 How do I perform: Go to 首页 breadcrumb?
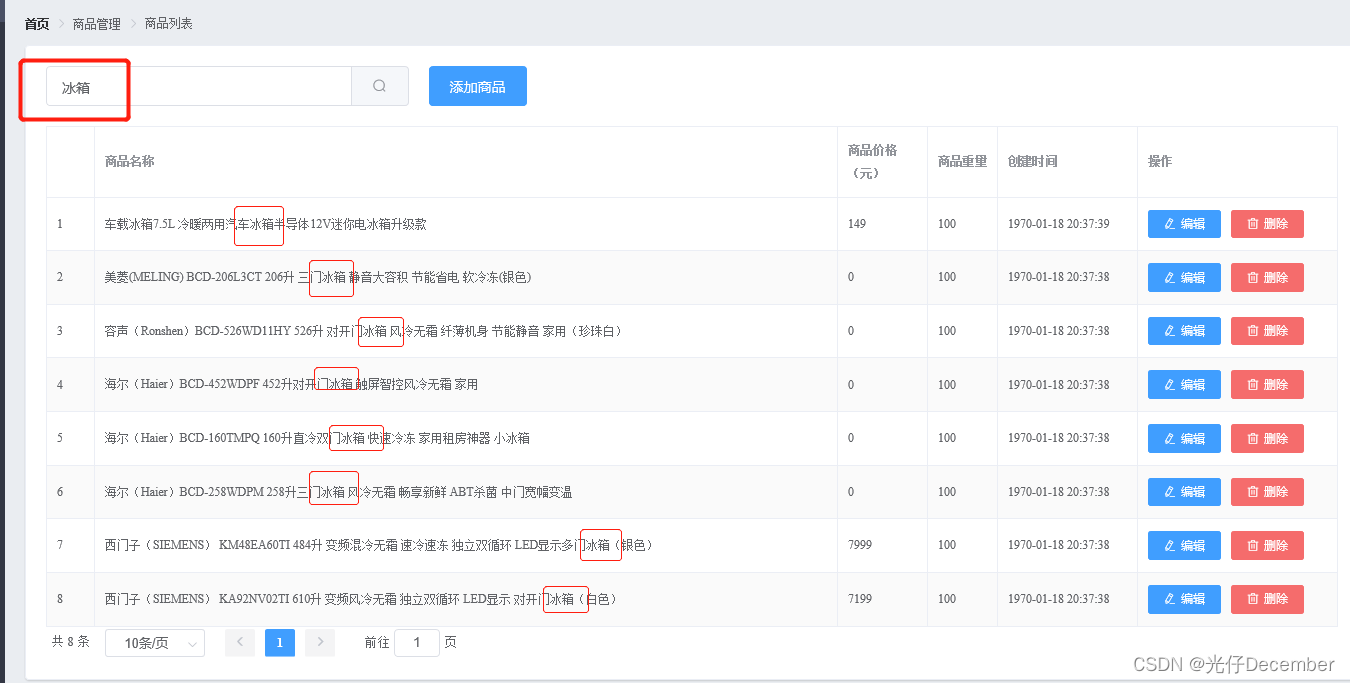(x=37, y=23)
